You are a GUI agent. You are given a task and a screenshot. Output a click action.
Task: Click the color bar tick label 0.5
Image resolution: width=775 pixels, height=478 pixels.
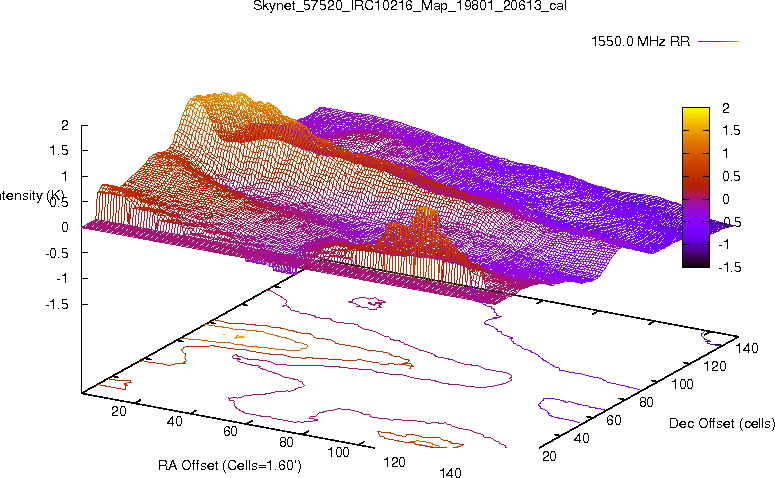(x=731, y=176)
